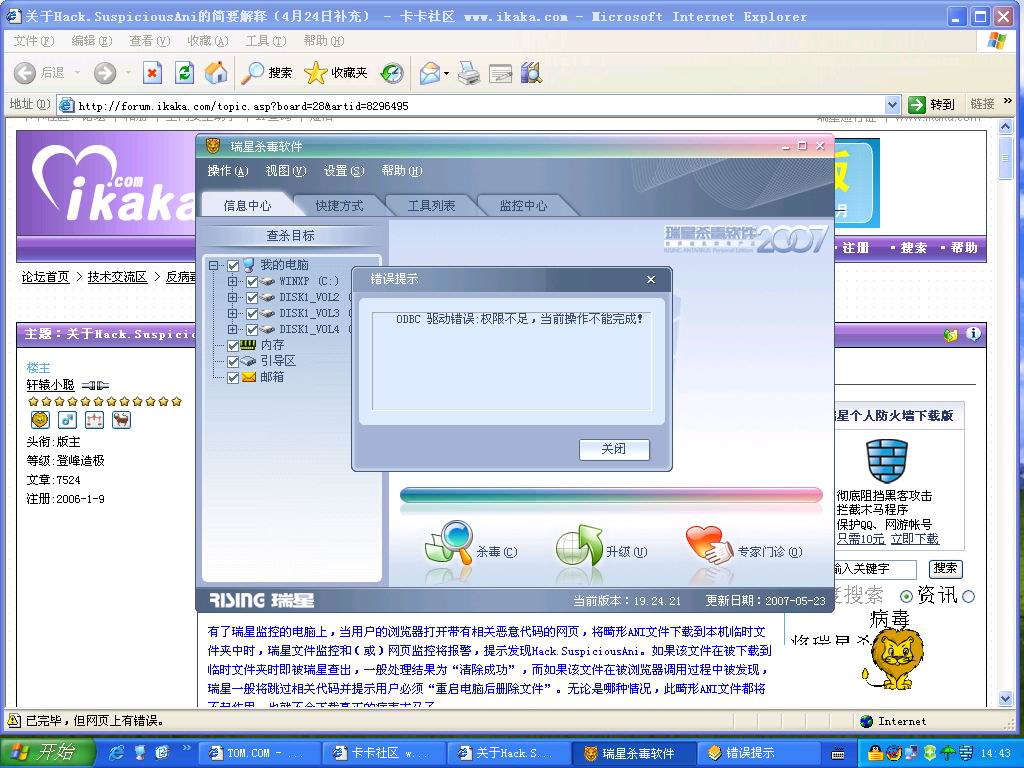Screen dimensions: 1024x768
Task: Click the Research binoculars icon in IE toolbar
Action: pos(532,72)
